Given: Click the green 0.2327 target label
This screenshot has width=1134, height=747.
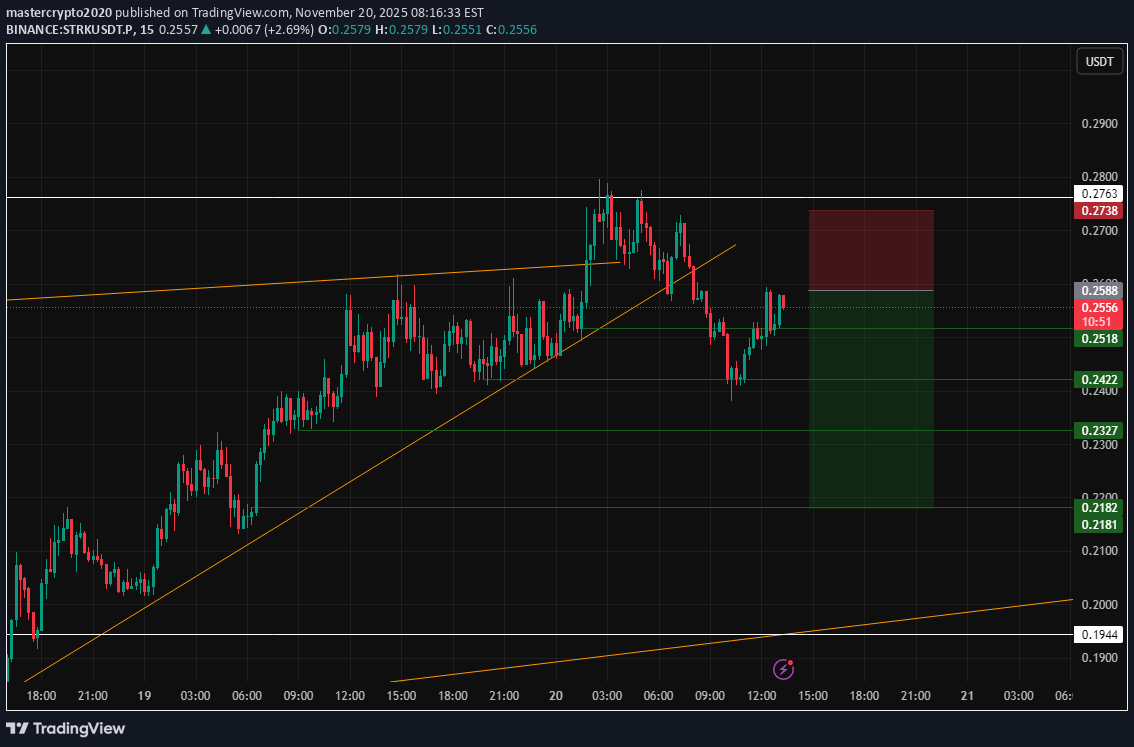Looking at the screenshot, I should (x=1098, y=431).
